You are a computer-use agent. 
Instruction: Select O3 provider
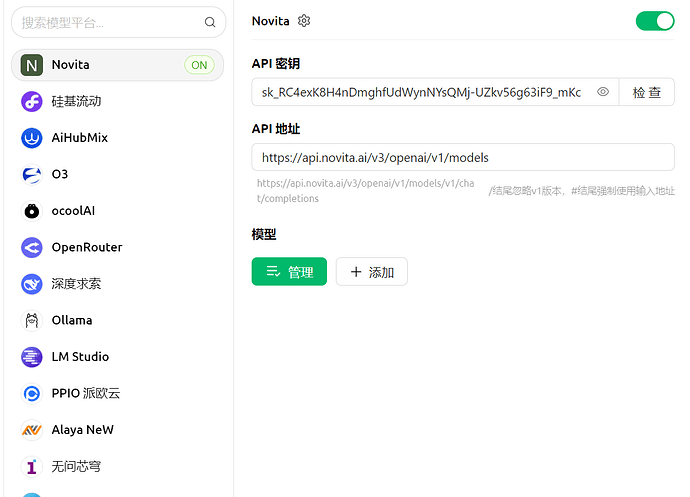coord(117,175)
